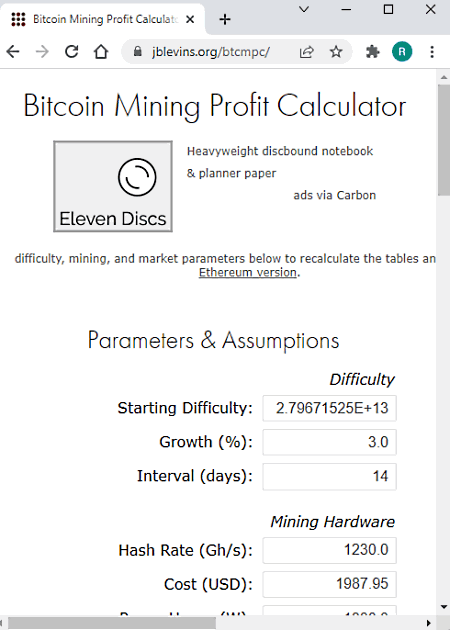Open the Extensions puzzle icon
The height and width of the screenshot is (630, 450).
[373, 51]
